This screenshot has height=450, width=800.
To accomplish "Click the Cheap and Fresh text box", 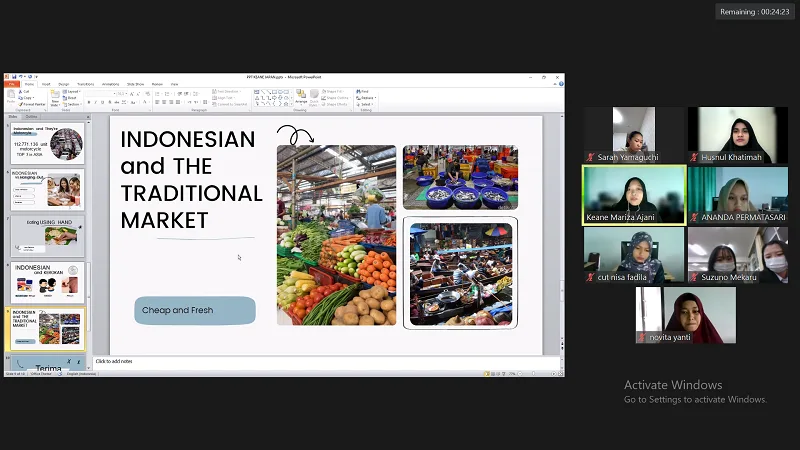I will (195, 310).
